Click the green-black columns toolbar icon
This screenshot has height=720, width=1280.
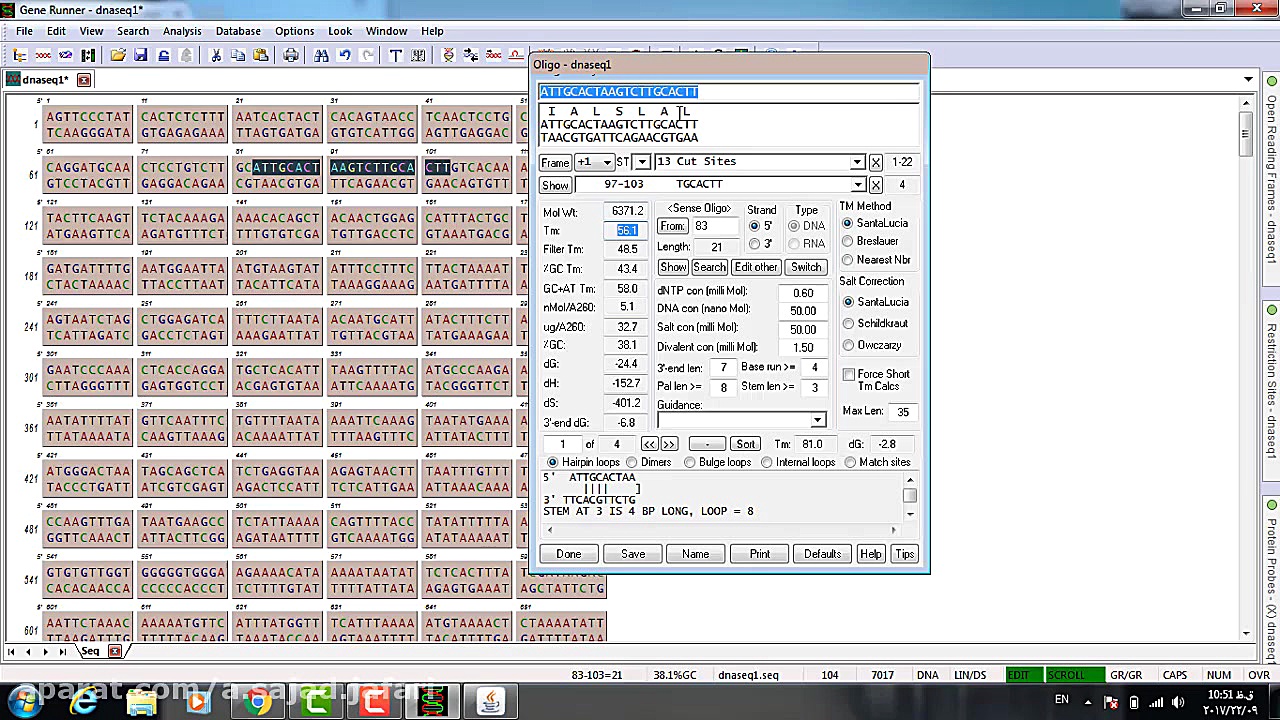pyautogui.click(x=89, y=56)
